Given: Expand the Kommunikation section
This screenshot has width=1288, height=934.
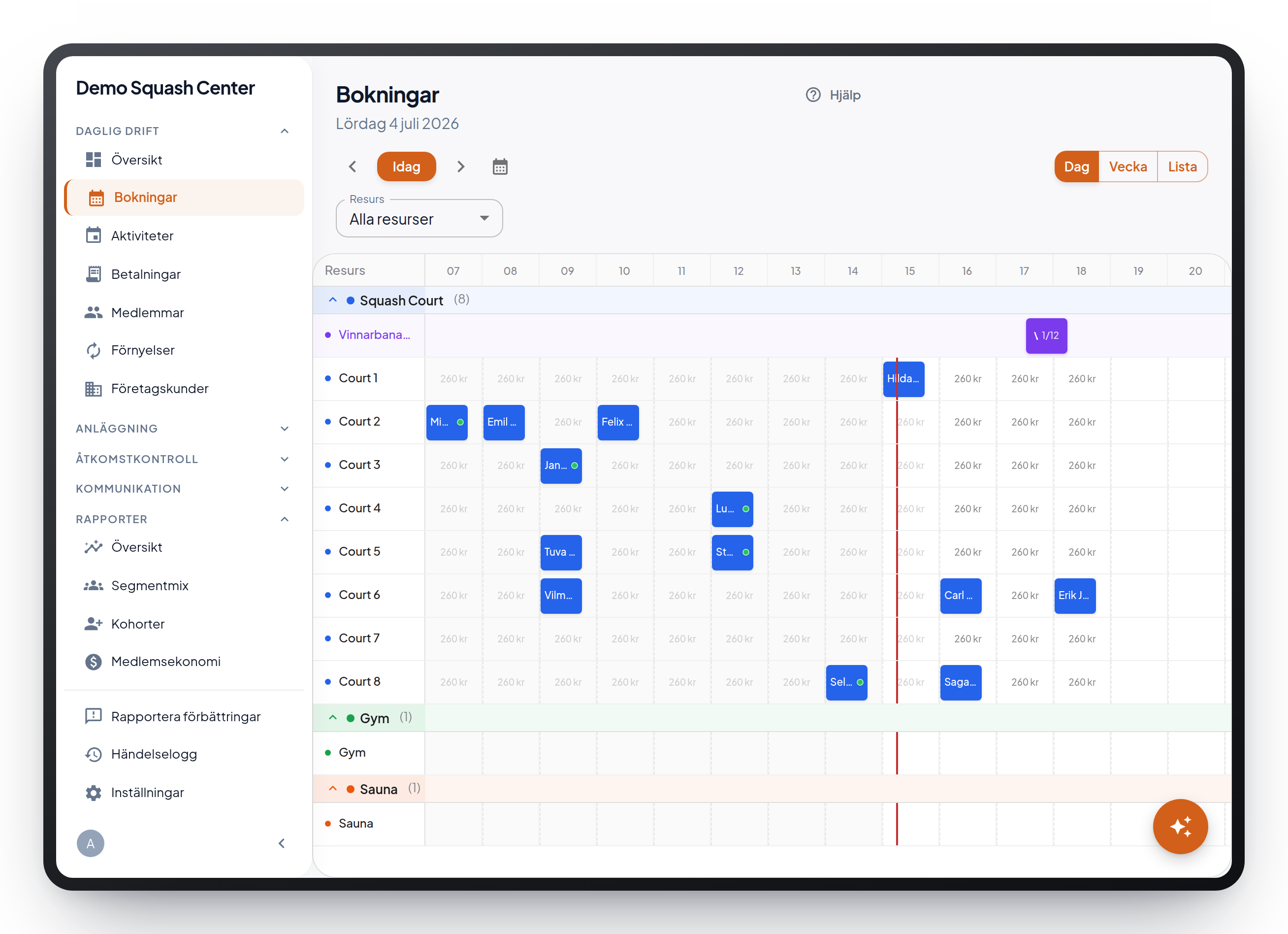Looking at the screenshot, I should click(285, 489).
